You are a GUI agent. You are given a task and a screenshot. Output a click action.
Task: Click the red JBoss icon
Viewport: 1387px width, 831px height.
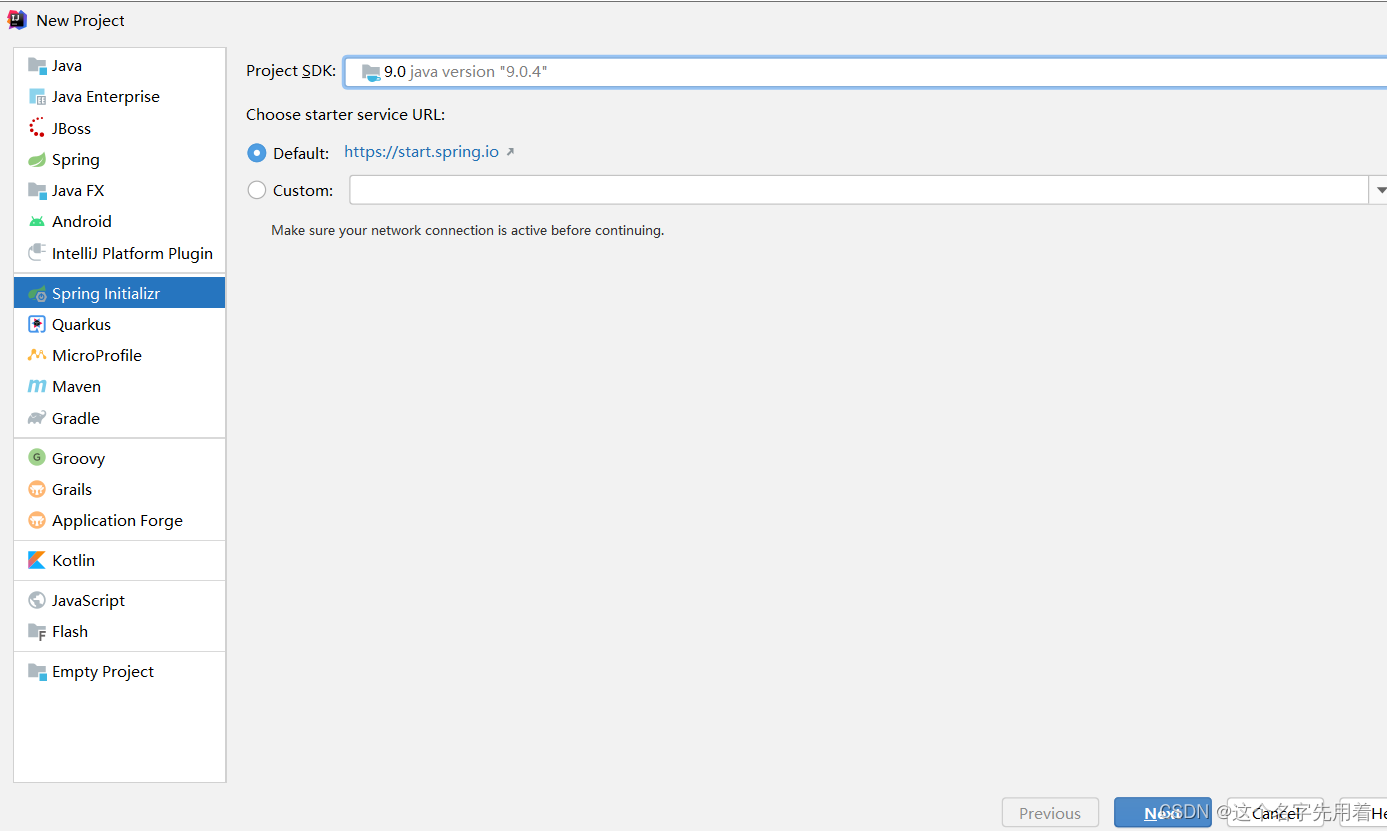(37, 128)
